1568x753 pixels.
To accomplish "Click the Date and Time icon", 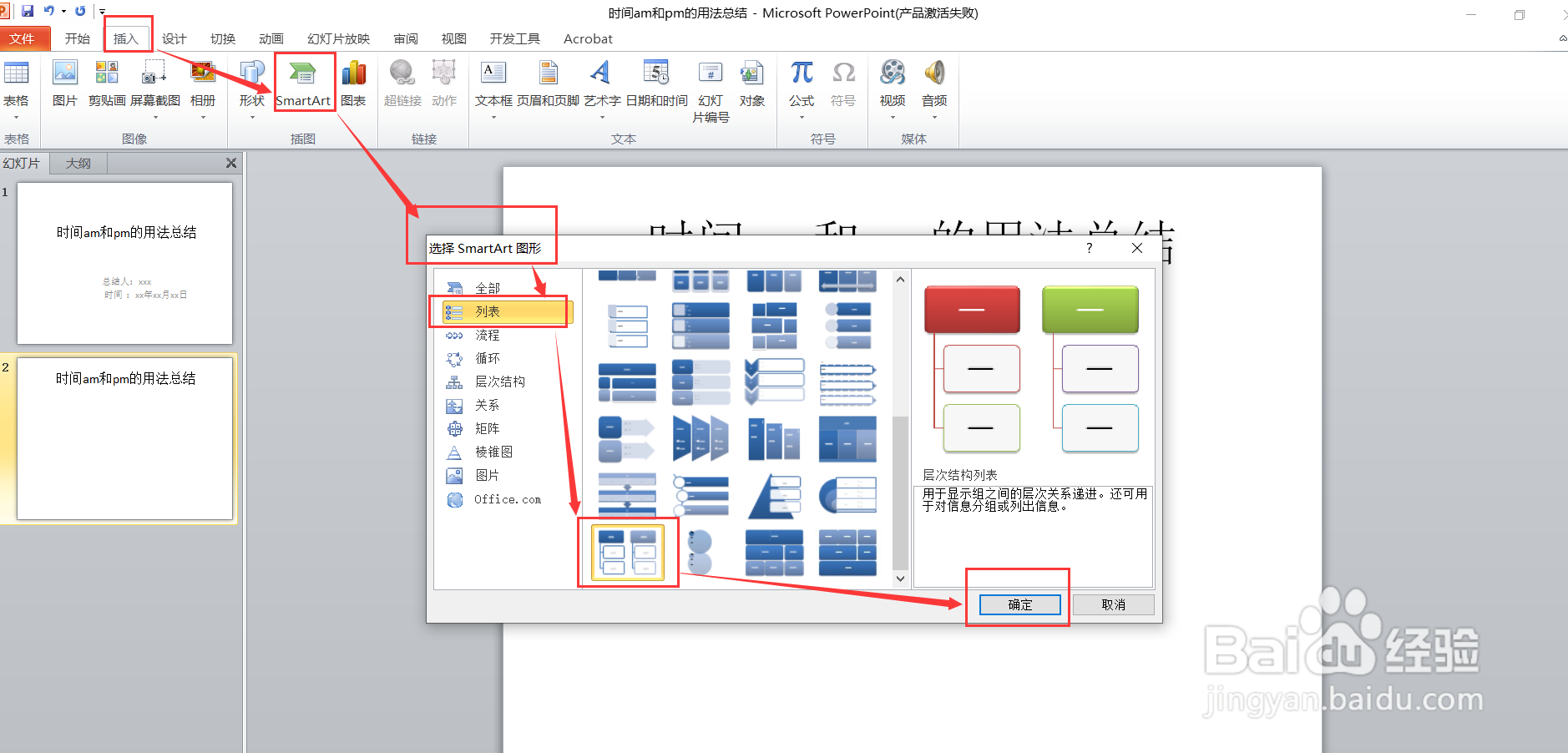I will point(656,73).
